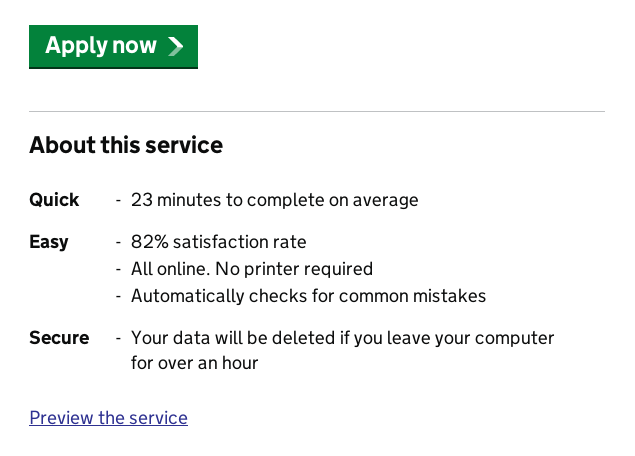
Task: Click the for over an hour line
Action: tap(194, 363)
